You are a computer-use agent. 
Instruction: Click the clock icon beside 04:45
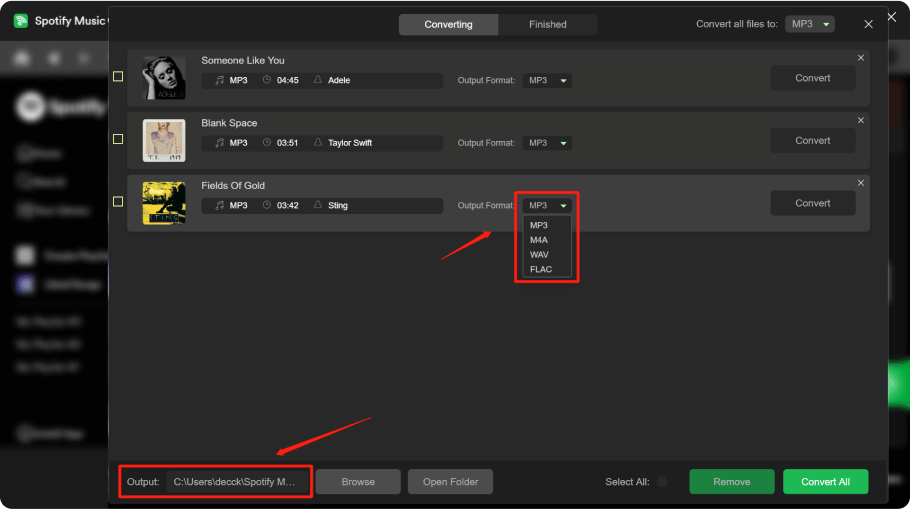coord(267,80)
